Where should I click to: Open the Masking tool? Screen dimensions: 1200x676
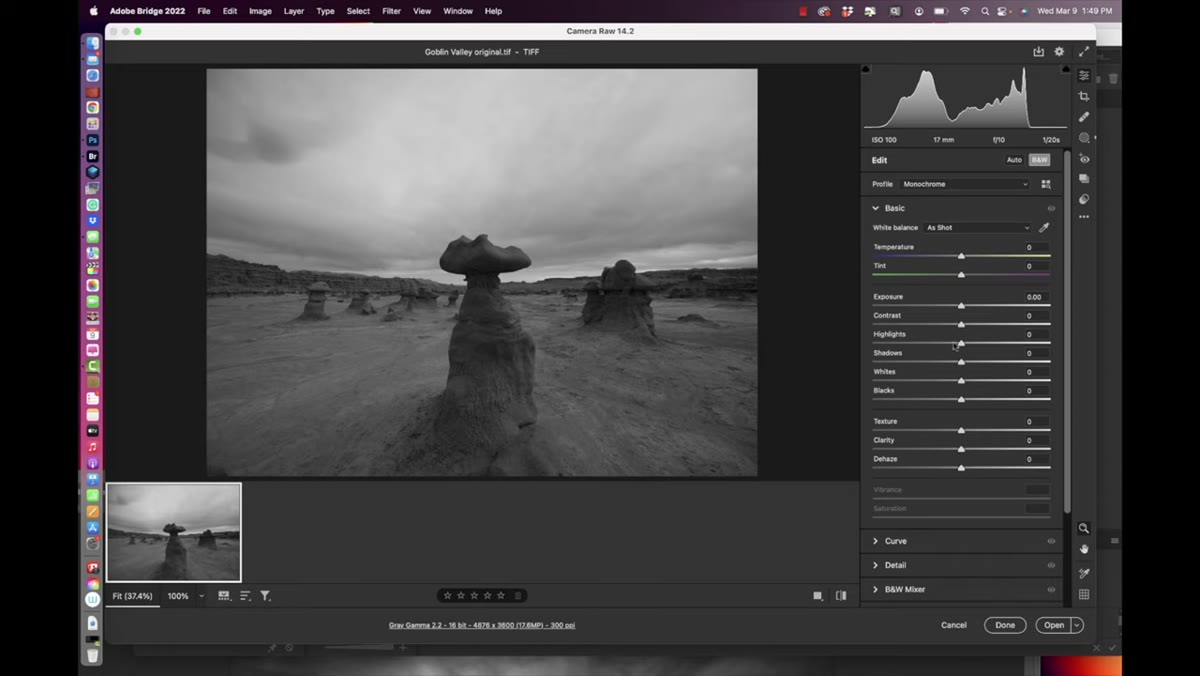[1084, 138]
